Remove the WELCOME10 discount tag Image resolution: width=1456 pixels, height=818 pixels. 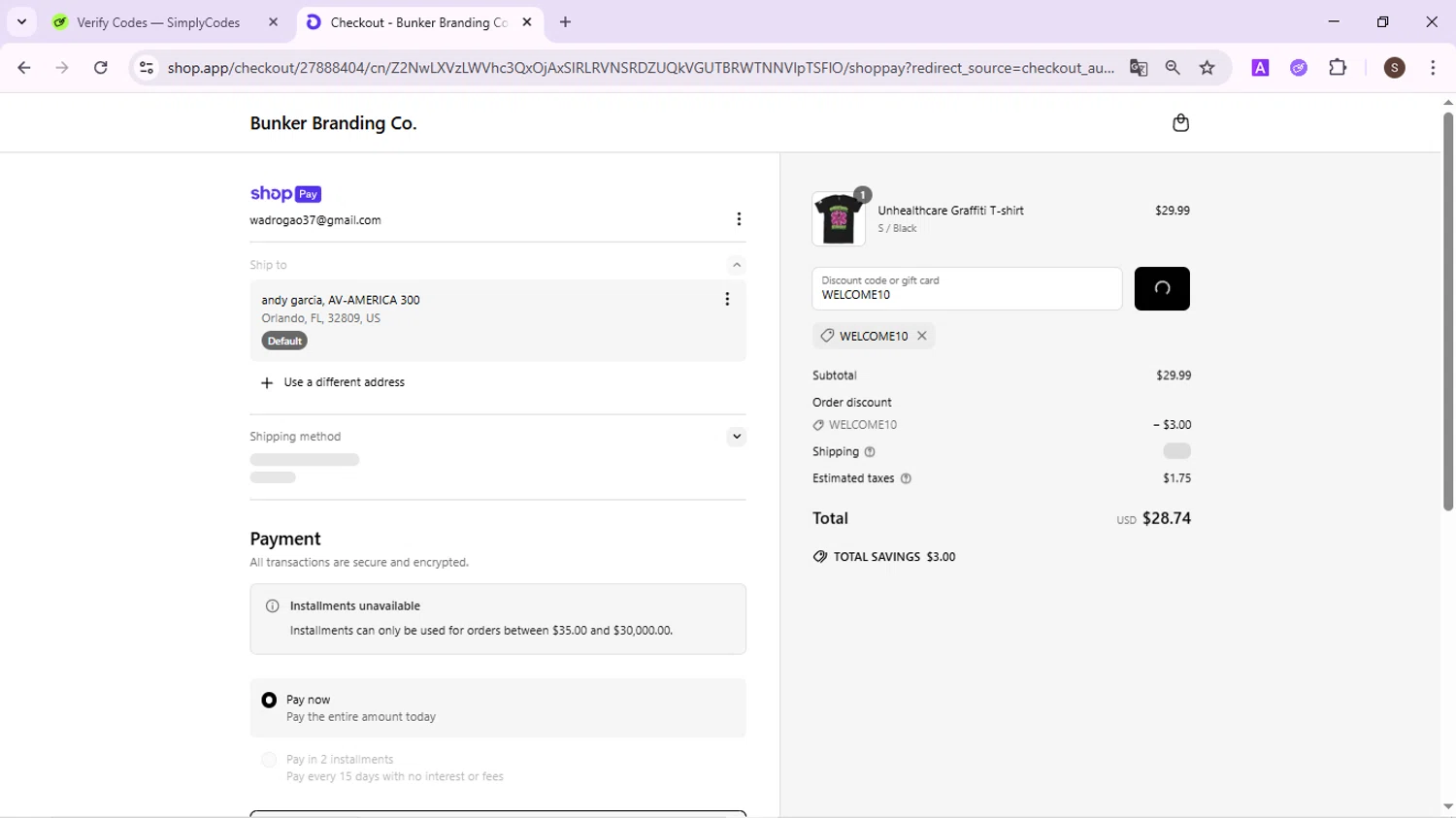click(x=922, y=336)
